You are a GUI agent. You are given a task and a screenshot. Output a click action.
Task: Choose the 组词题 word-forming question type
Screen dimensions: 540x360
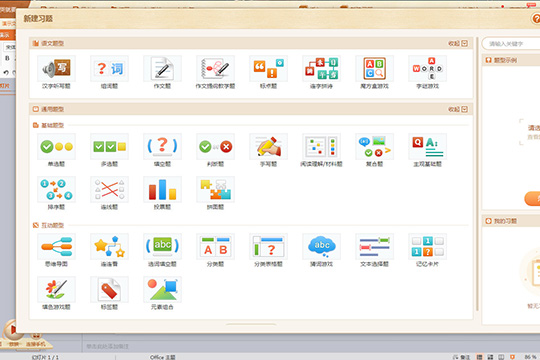pyautogui.click(x=109, y=69)
